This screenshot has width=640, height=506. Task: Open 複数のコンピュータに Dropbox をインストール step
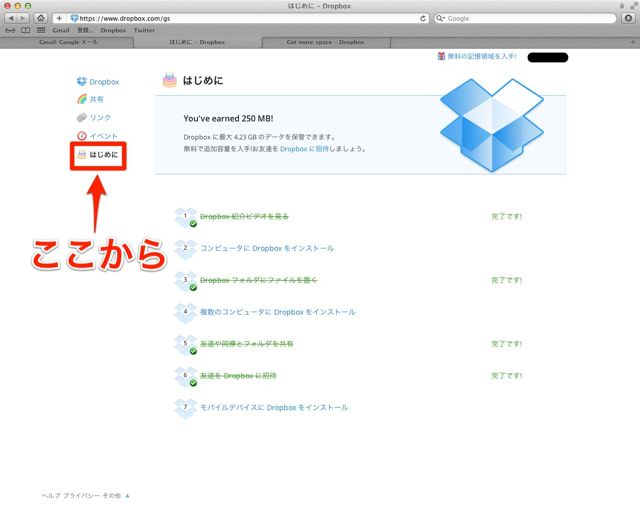coord(278,312)
